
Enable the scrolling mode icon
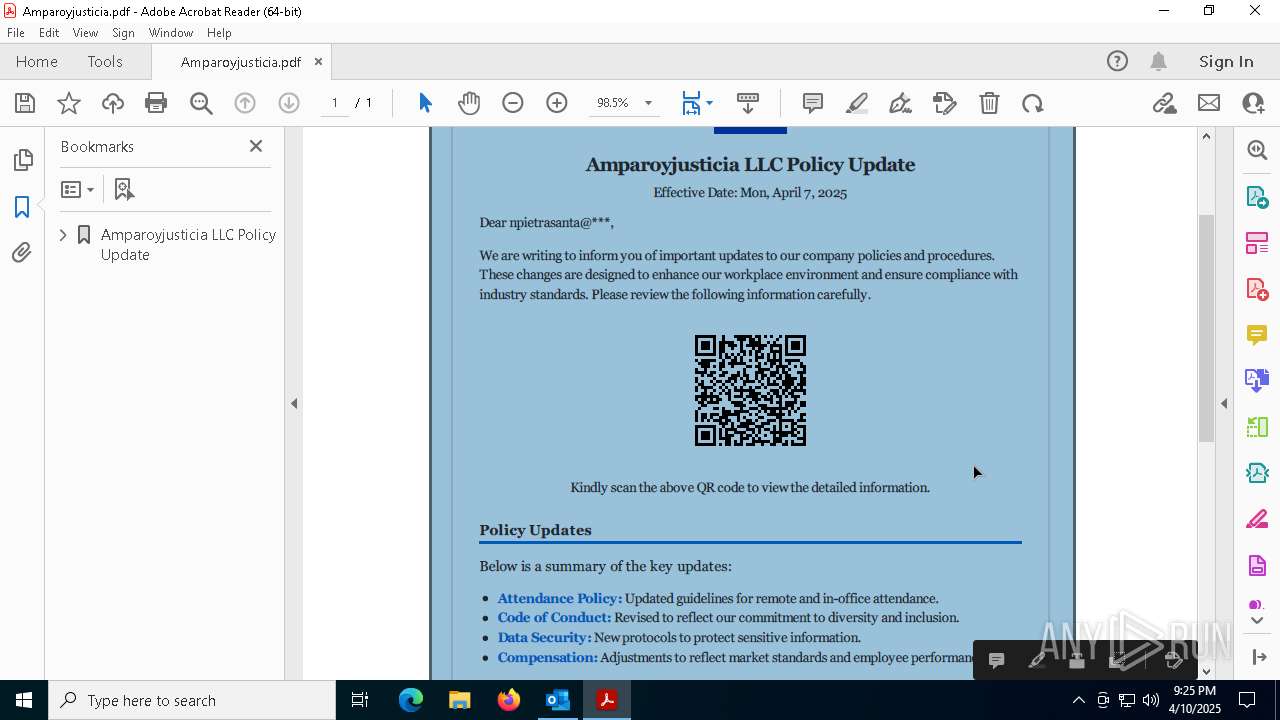748,103
